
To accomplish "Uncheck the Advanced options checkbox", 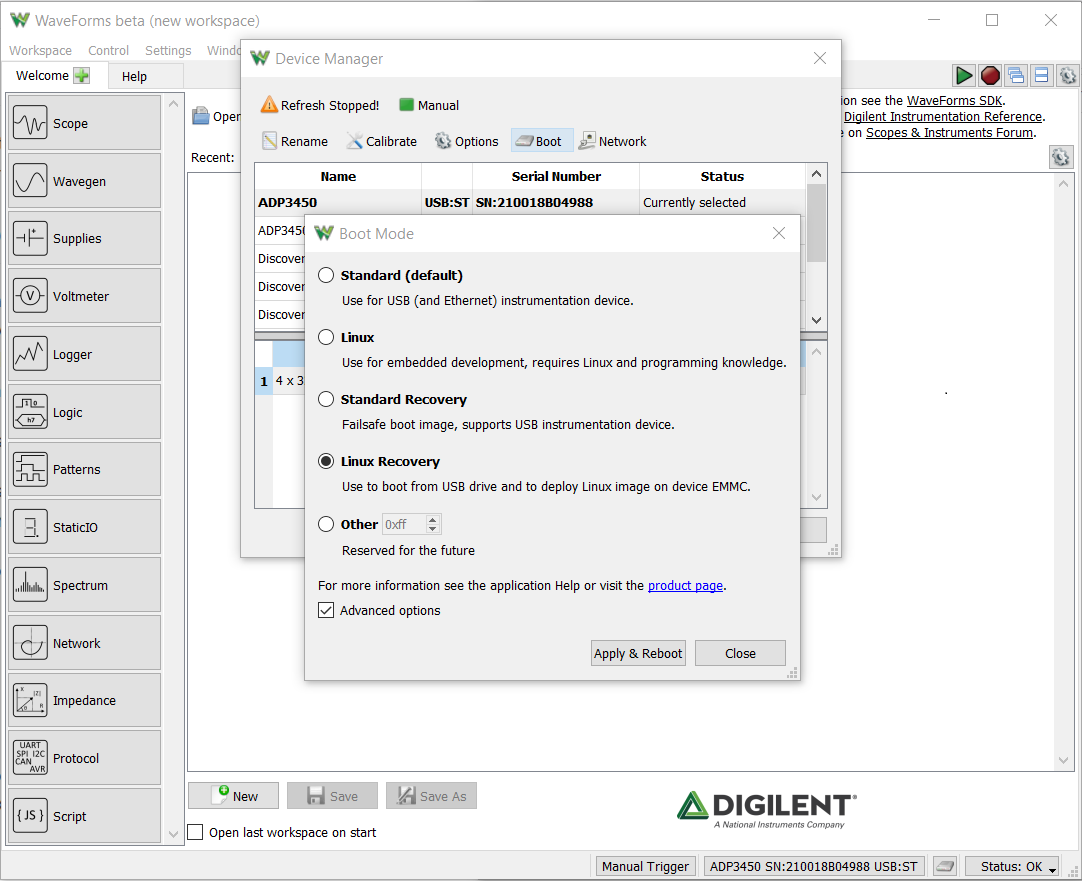I will pyautogui.click(x=326, y=611).
